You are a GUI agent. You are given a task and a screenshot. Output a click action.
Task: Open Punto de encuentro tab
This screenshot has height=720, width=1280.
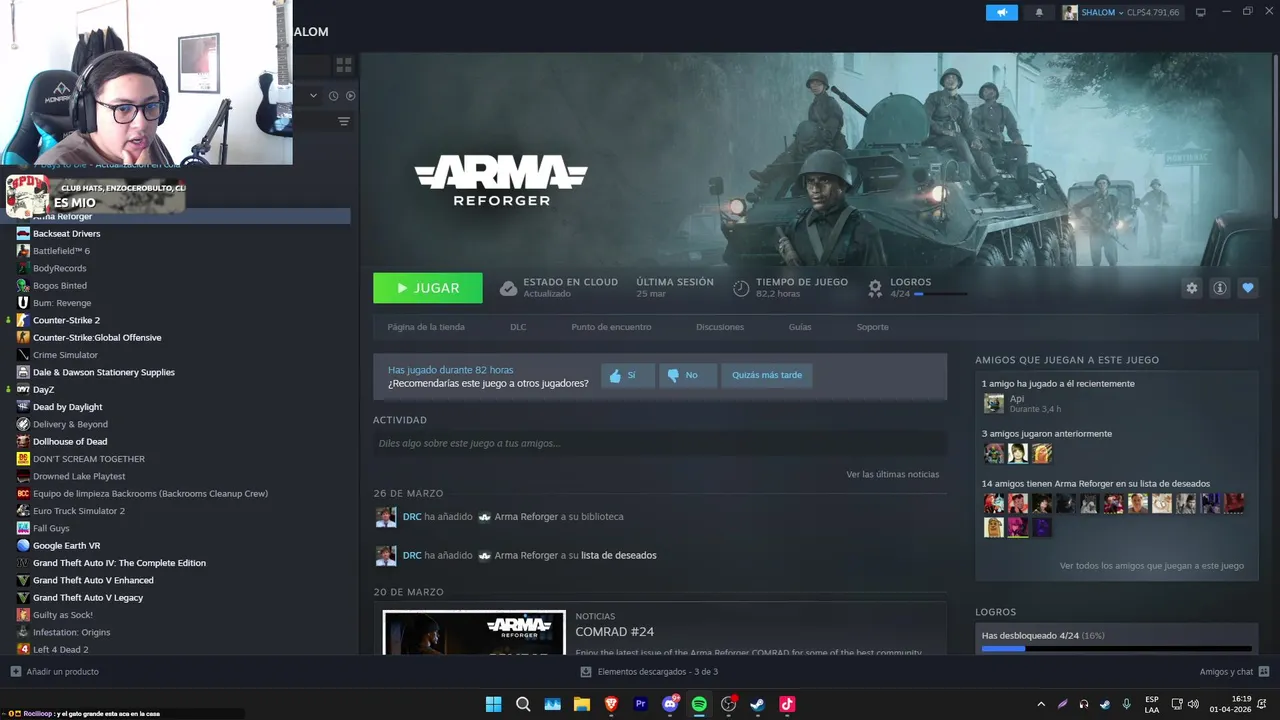[611, 327]
